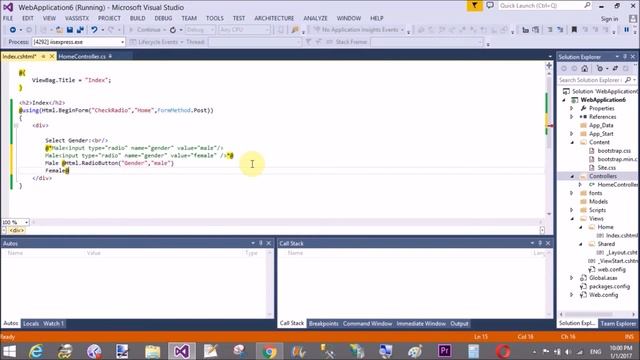Click the Break All pause icon

coord(627,29)
